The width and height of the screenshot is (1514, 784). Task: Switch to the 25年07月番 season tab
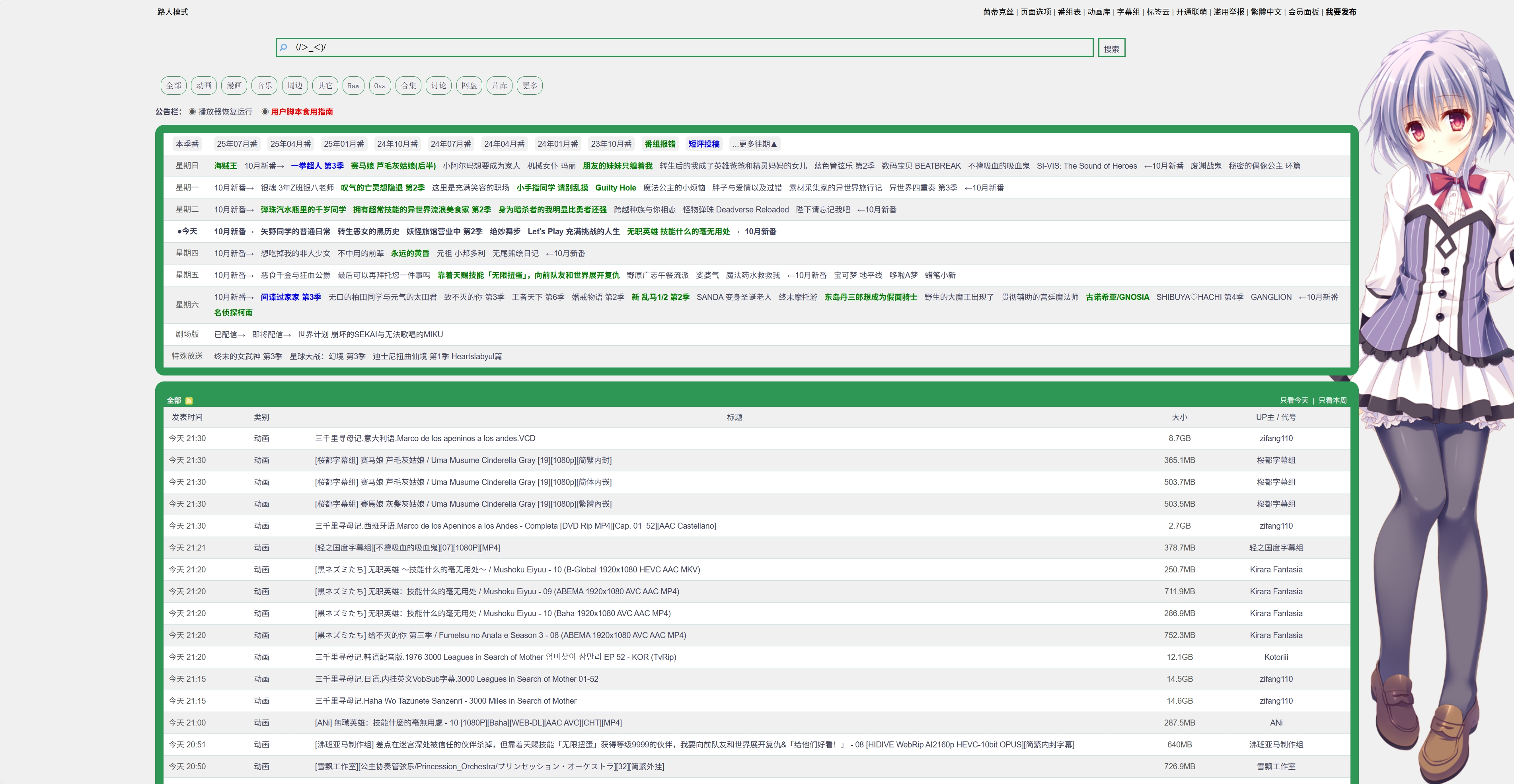237,144
